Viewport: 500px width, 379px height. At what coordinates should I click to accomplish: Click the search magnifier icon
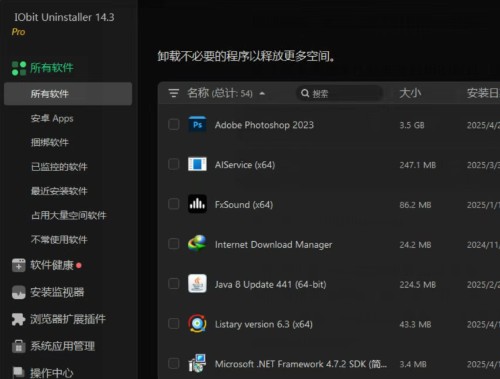click(x=305, y=93)
